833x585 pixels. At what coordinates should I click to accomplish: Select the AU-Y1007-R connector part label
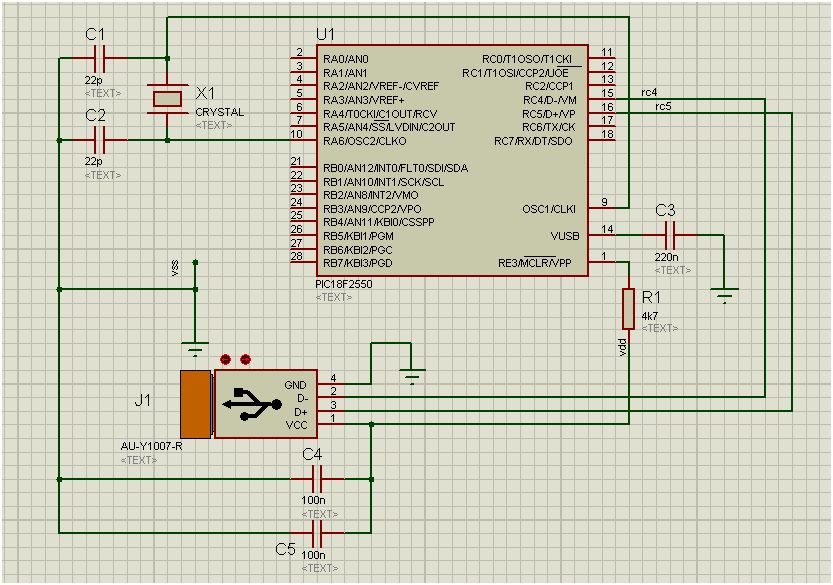(x=150, y=446)
